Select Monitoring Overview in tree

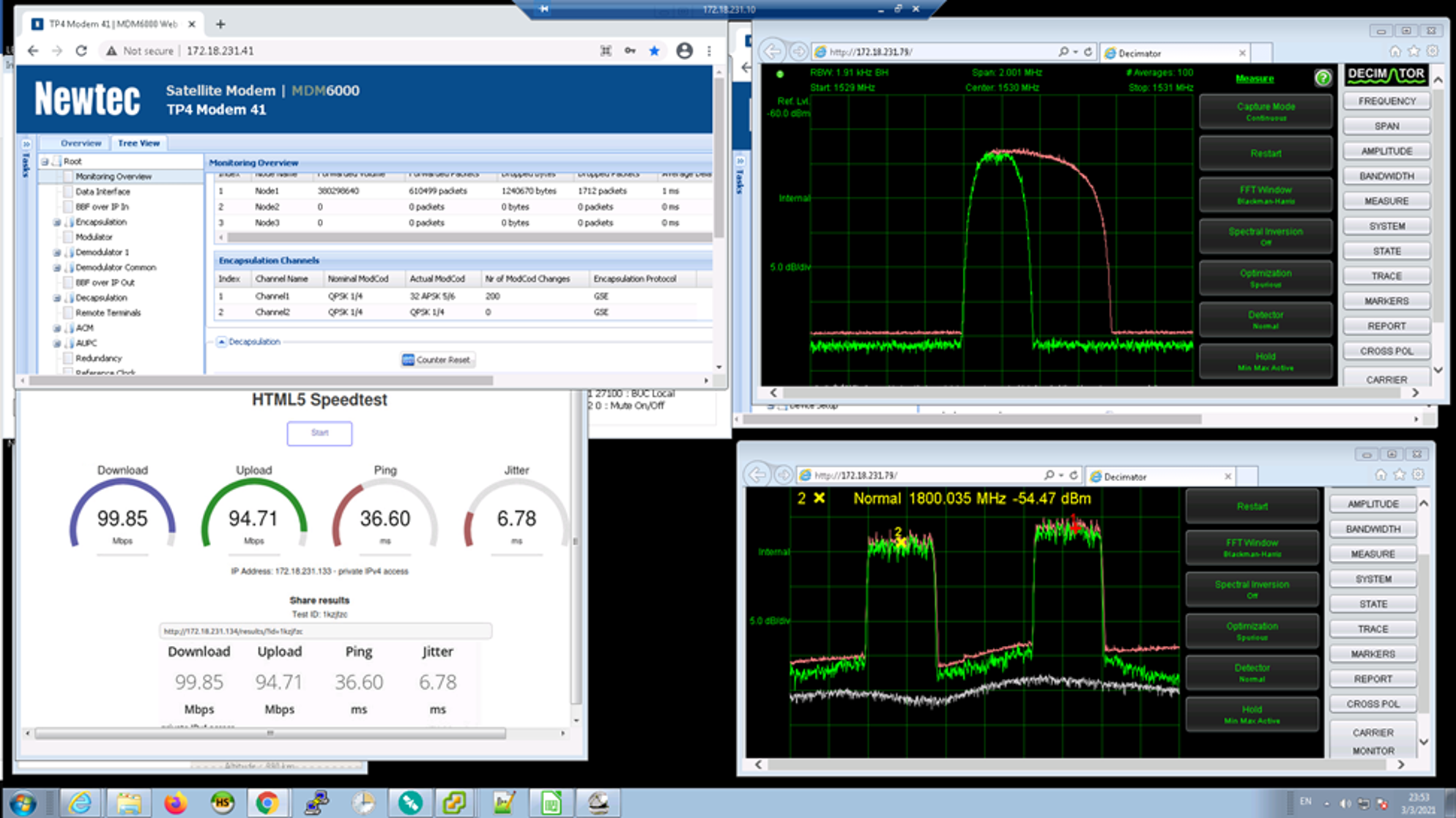(x=114, y=176)
